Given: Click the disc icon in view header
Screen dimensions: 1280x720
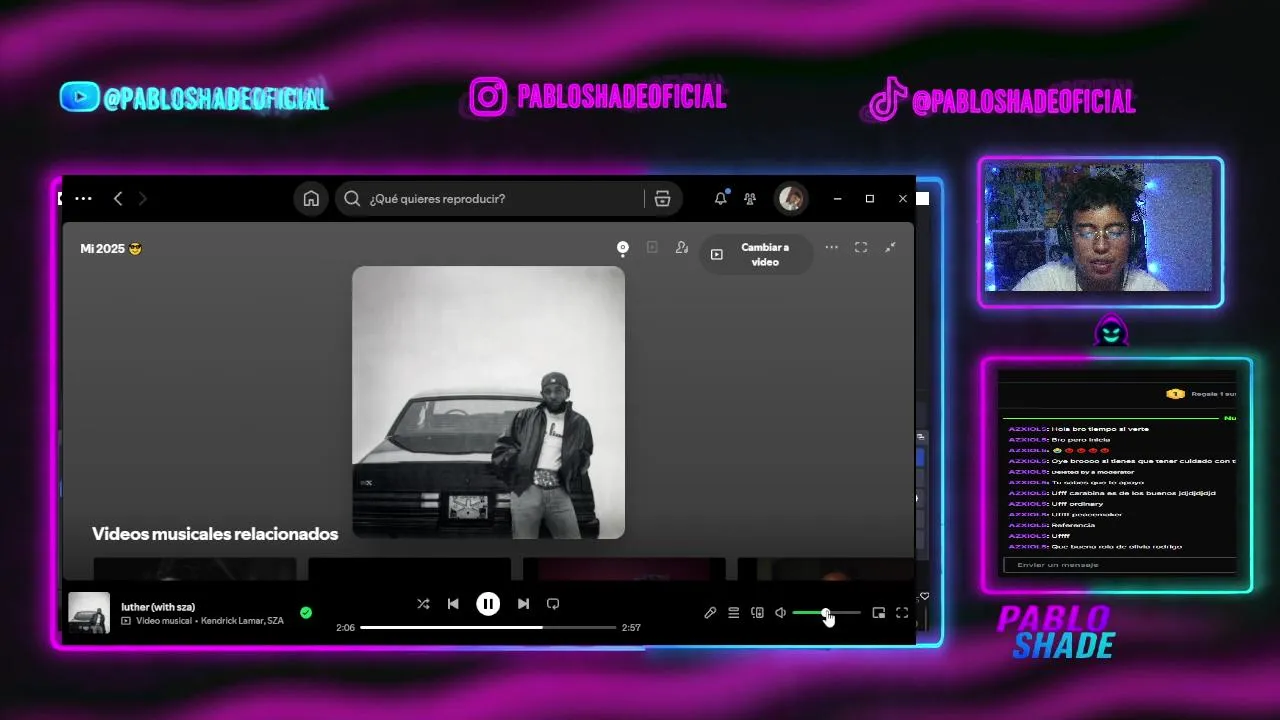Looking at the screenshot, I should pyautogui.click(x=622, y=247).
